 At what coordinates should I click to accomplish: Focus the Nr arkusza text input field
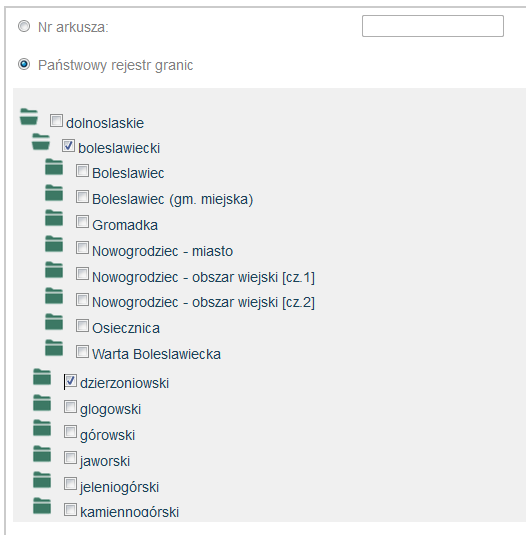433,26
